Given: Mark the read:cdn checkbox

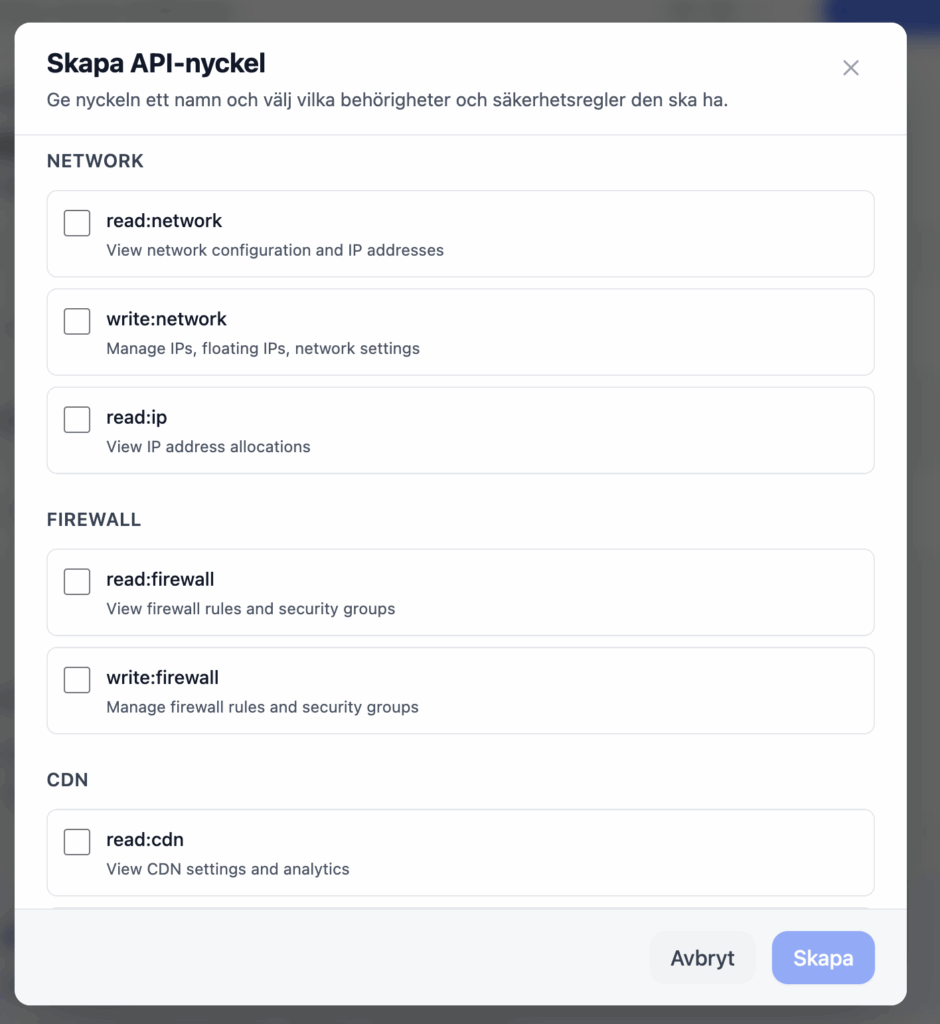Looking at the screenshot, I should pos(77,842).
